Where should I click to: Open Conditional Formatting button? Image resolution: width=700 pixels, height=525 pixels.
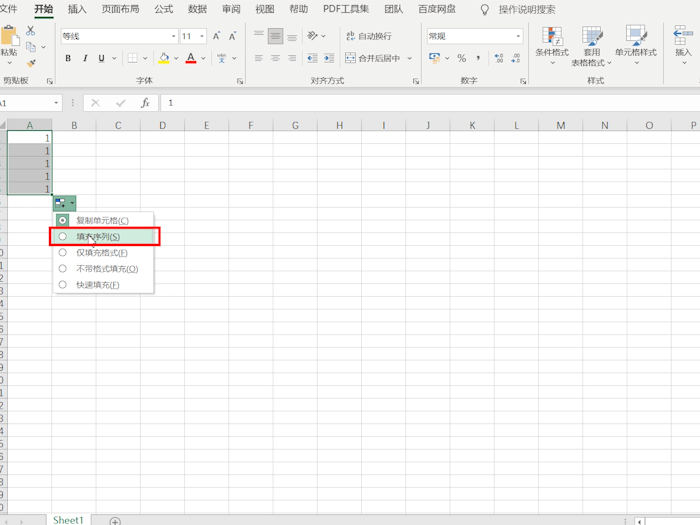coord(552,46)
